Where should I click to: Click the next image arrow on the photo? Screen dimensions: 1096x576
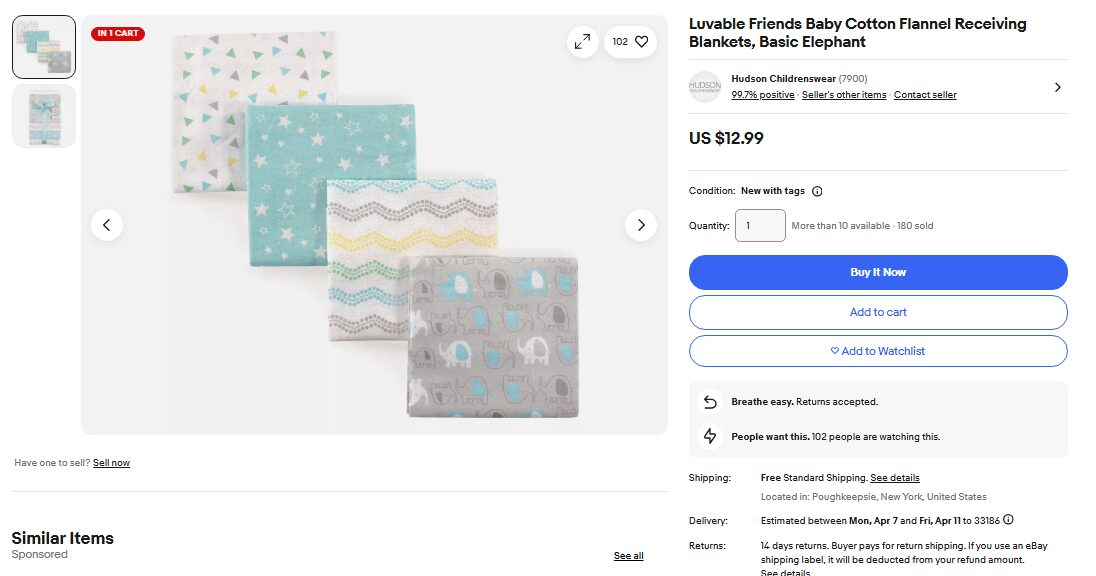(641, 225)
